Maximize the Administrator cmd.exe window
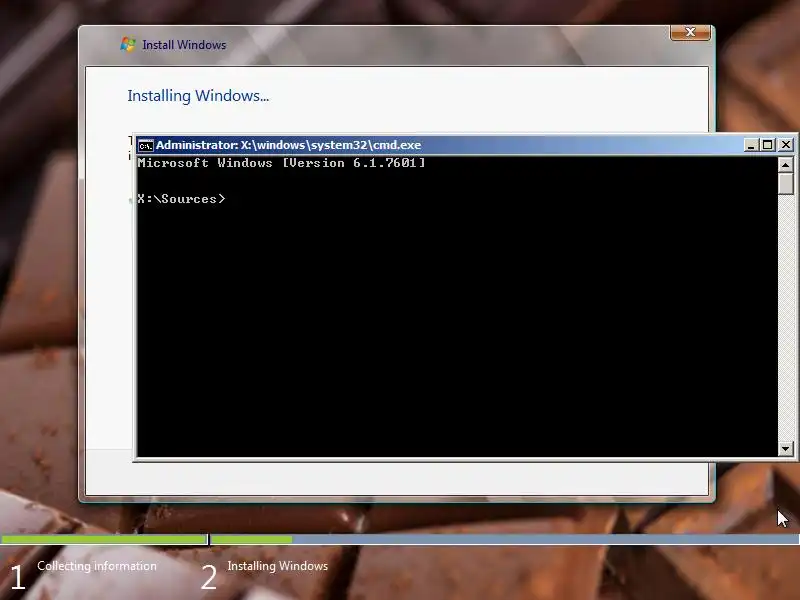This screenshot has width=800, height=600. (767, 145)
